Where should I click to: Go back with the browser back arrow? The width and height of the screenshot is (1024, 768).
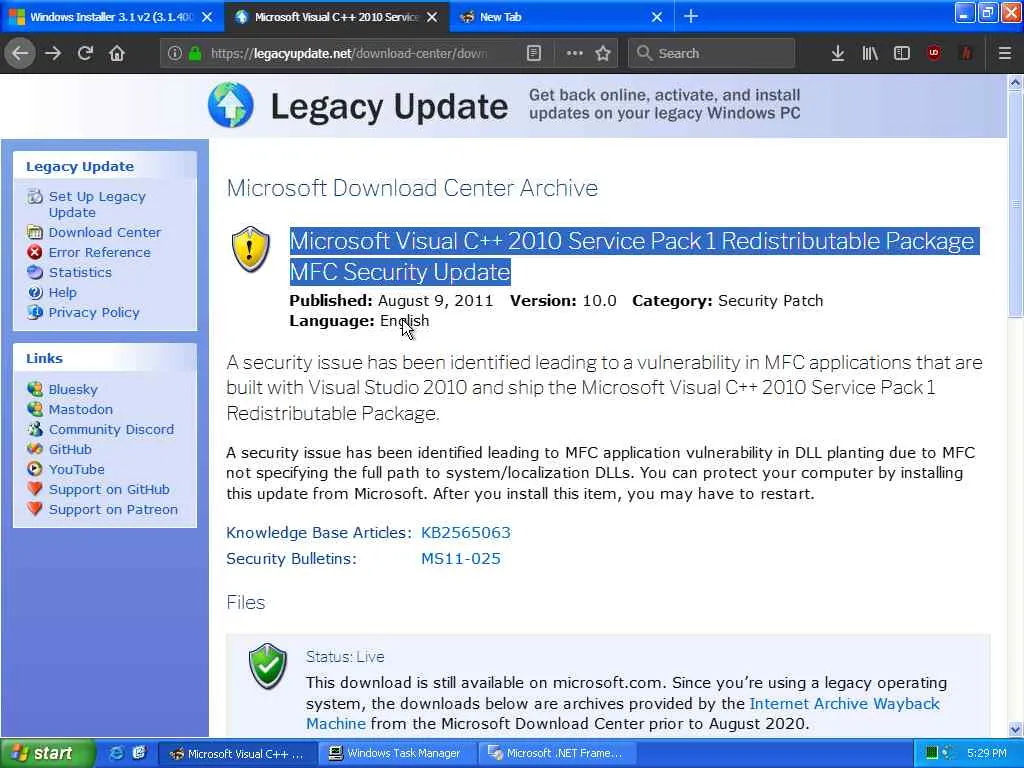[20, 53]
